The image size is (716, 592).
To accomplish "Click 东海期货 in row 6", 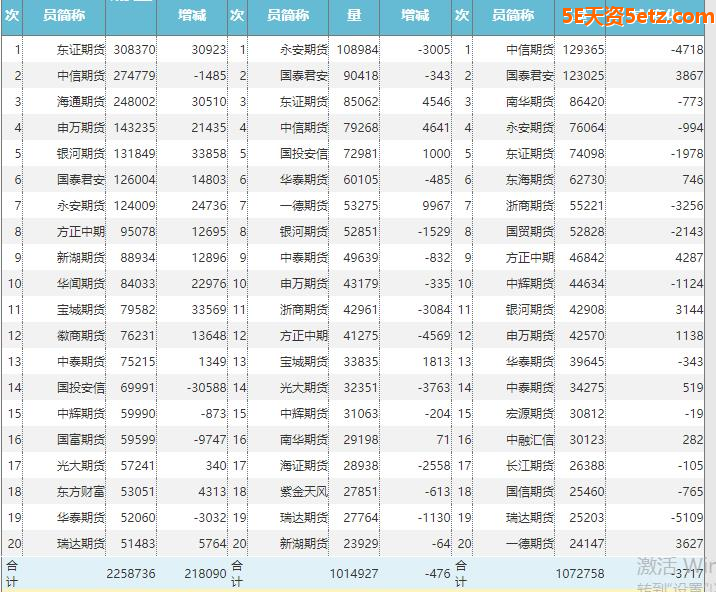I will pyautogui.click(x=530, y=180).
